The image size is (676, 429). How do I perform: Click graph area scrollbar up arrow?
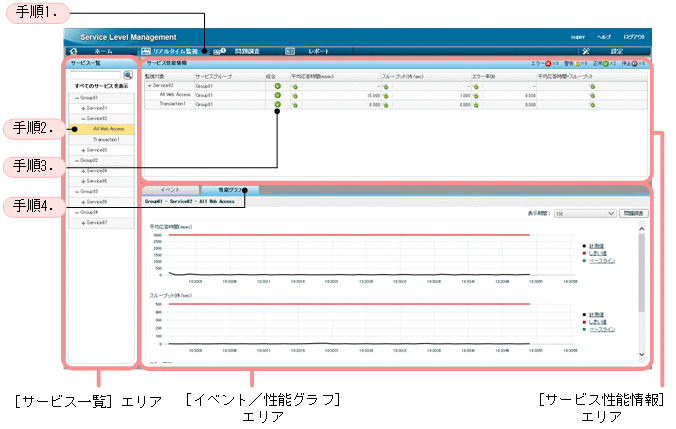(x=642, y=229)
